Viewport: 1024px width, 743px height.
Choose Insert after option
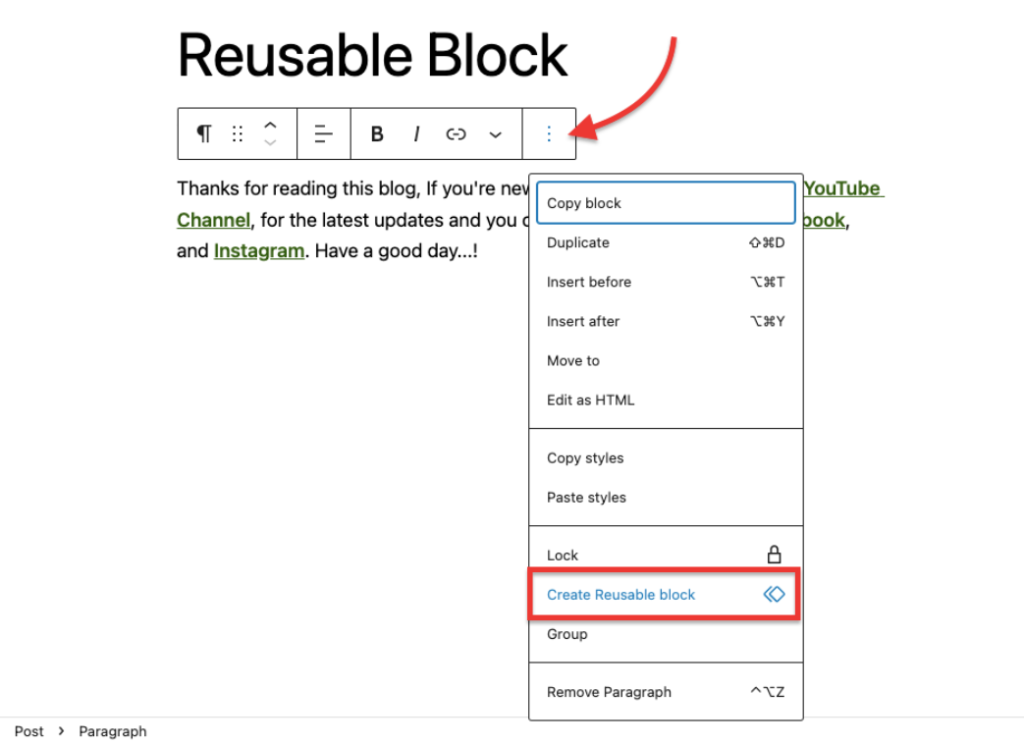[665, 321]
